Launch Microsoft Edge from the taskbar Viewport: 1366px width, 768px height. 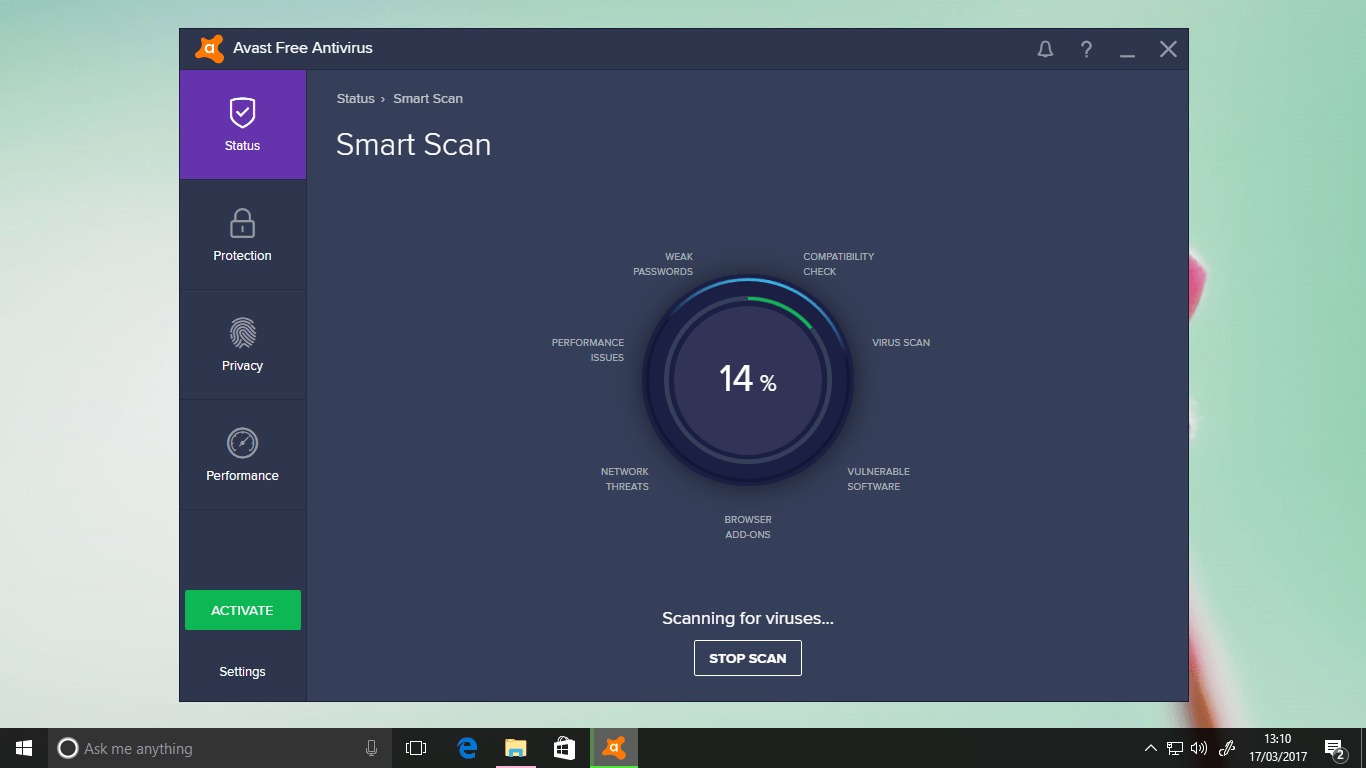tap(466, 747)
